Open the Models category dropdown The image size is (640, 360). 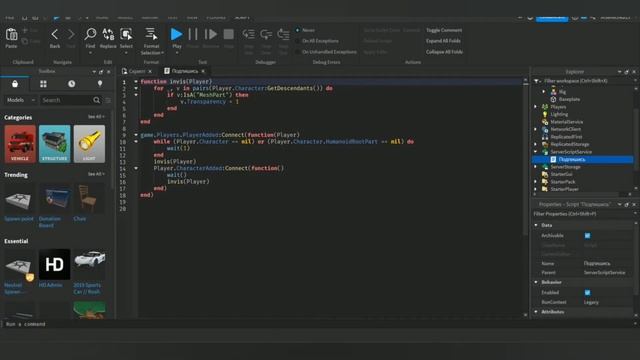coord(21,100)
